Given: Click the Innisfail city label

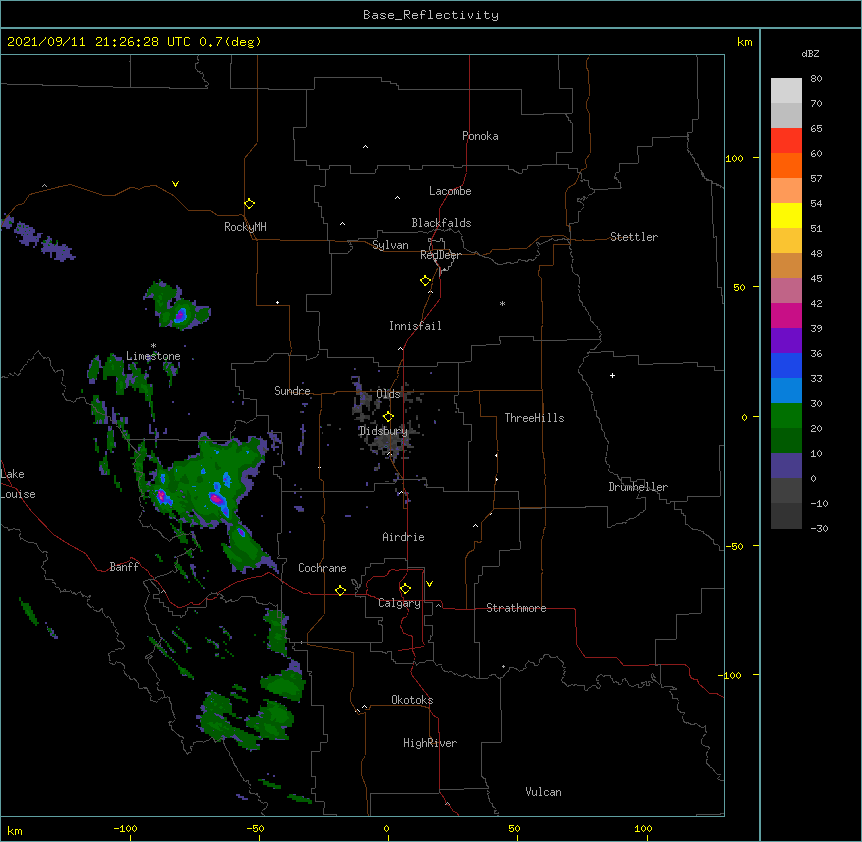Looking at the screenshot, I should pyautogui.click(x=415, y=326).
